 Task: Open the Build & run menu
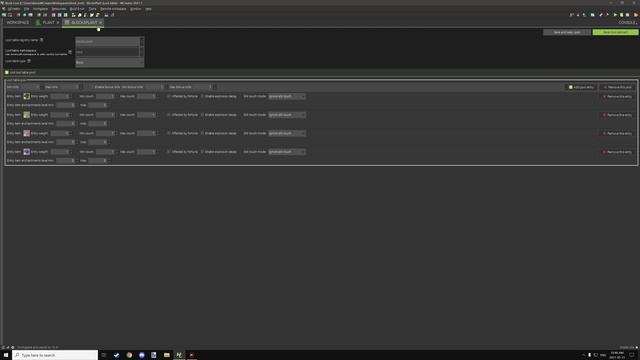[x=77, y=9]
